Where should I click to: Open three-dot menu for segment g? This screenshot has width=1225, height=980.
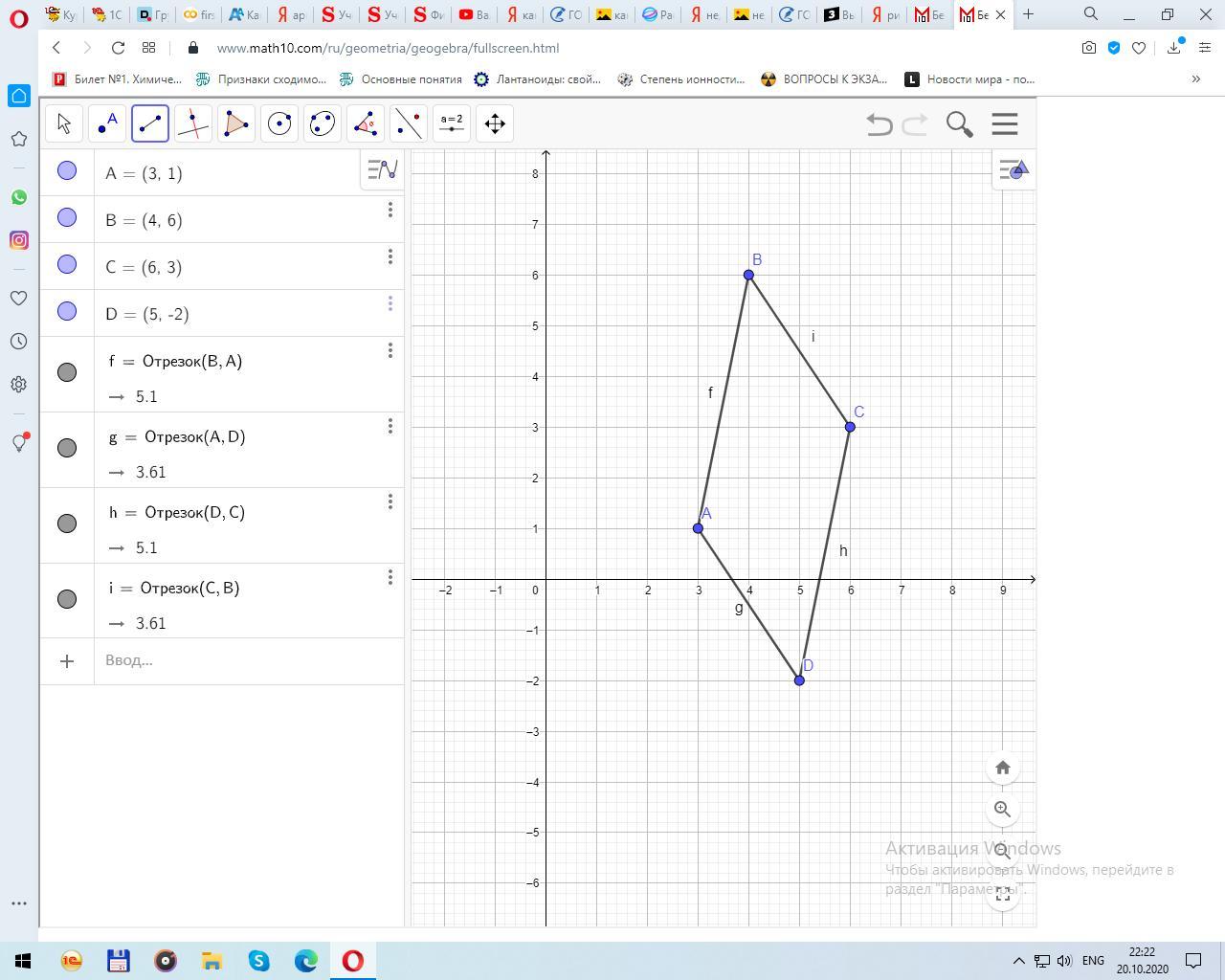[x=390, y=426]
